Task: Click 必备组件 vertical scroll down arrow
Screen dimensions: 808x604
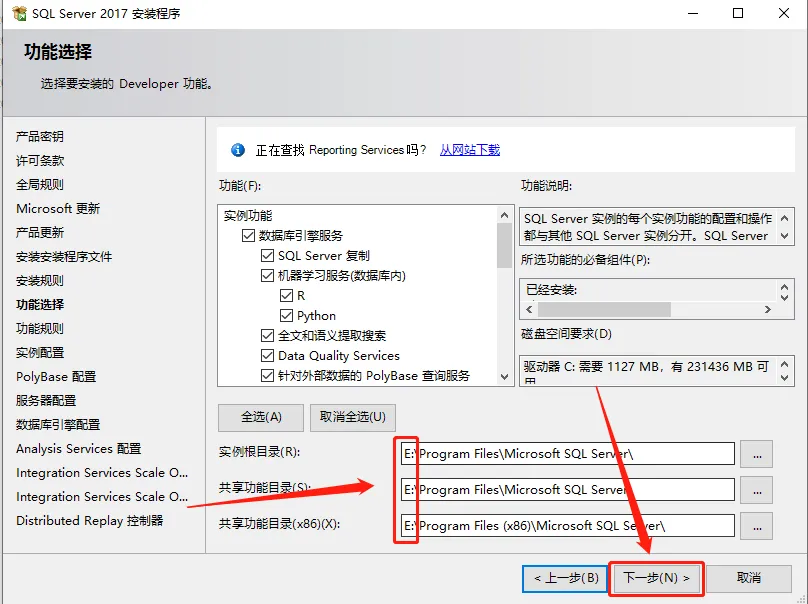Action: [x=784, y=297]
